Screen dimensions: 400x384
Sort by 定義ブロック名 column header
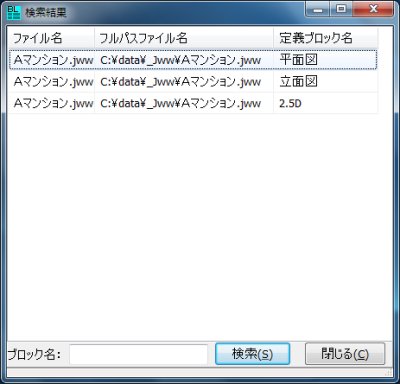326,38
